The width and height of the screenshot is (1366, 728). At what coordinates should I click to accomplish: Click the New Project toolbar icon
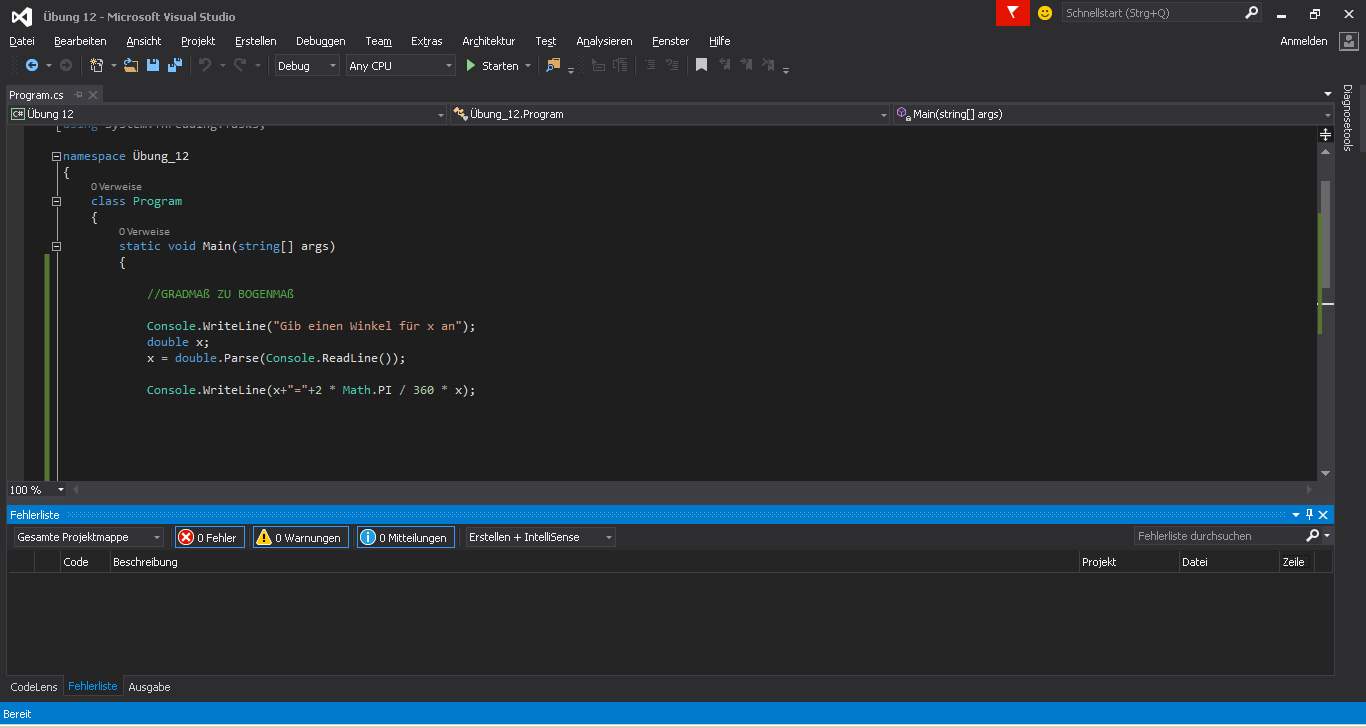pyautogui.click(x=97, y=66)
